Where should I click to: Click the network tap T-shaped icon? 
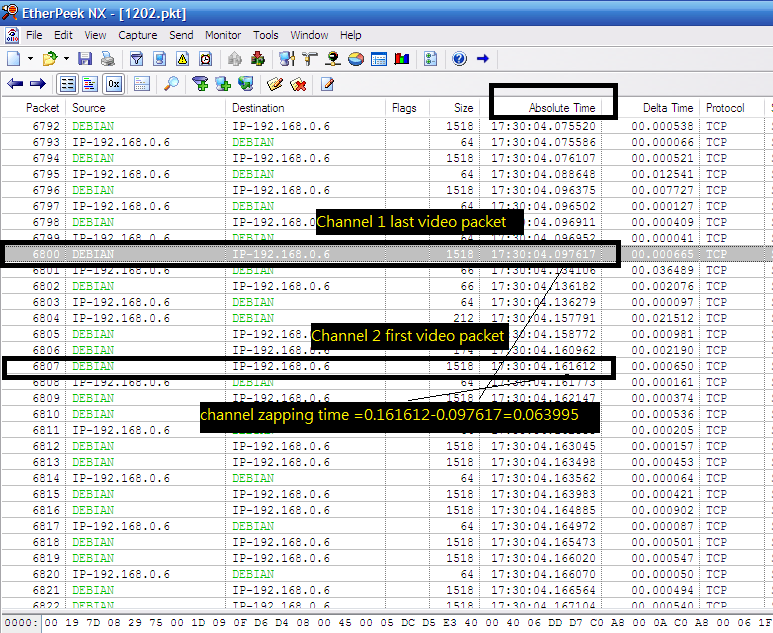pyautogui.click(x=310, y=59)
